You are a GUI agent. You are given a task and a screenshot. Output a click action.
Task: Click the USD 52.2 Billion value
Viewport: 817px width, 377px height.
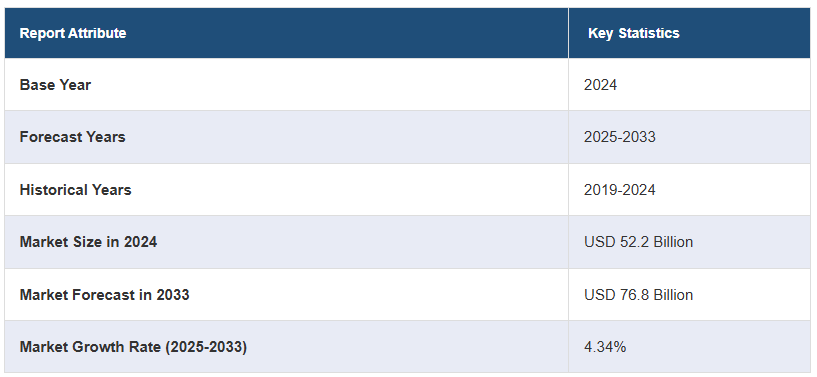pyautogui.click(x=638, y=242)
